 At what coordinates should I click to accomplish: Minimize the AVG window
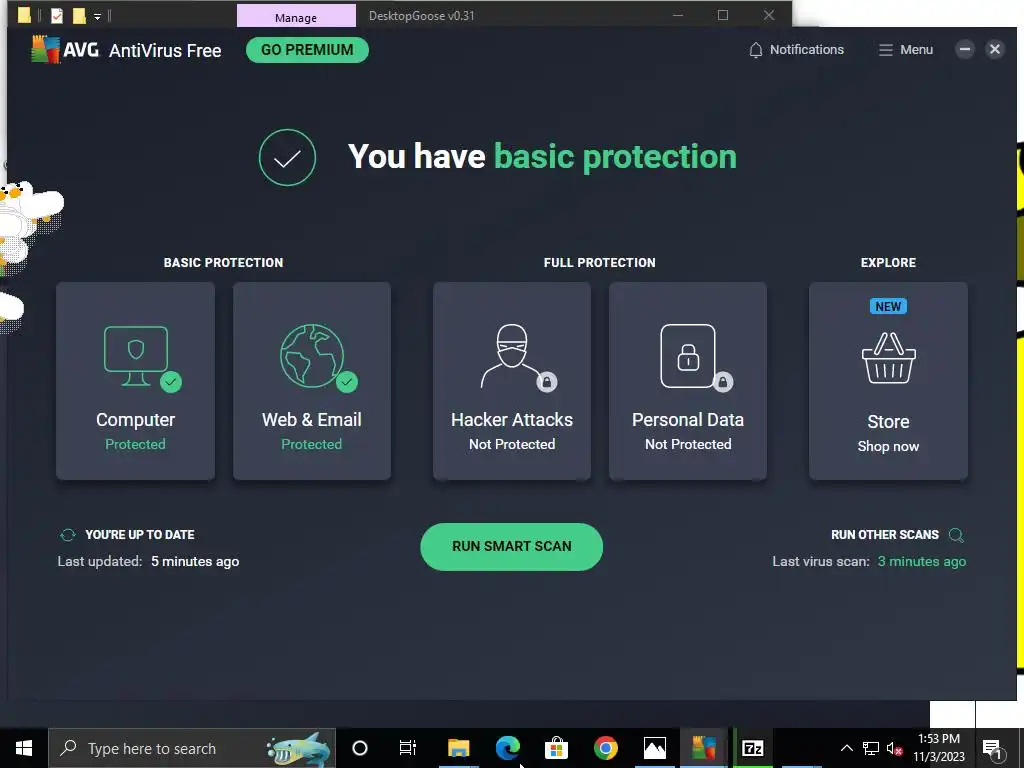(965, 50)
